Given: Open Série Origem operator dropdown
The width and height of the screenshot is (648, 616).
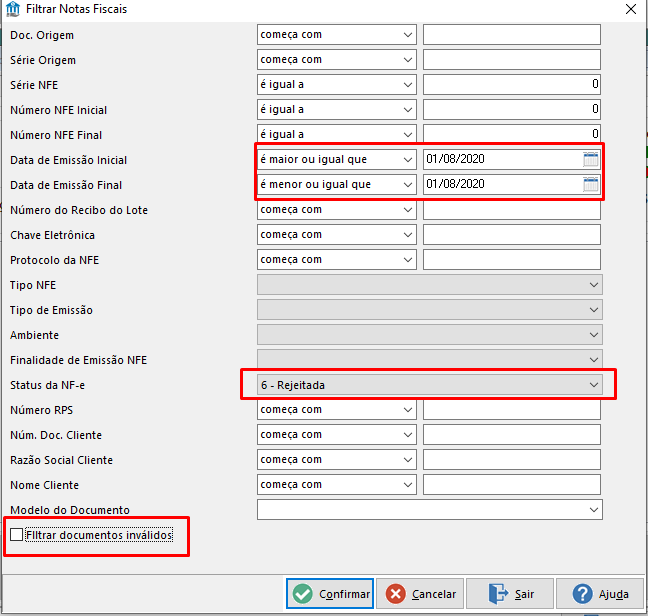Looking at the screenshot, I should coord(336,59).
